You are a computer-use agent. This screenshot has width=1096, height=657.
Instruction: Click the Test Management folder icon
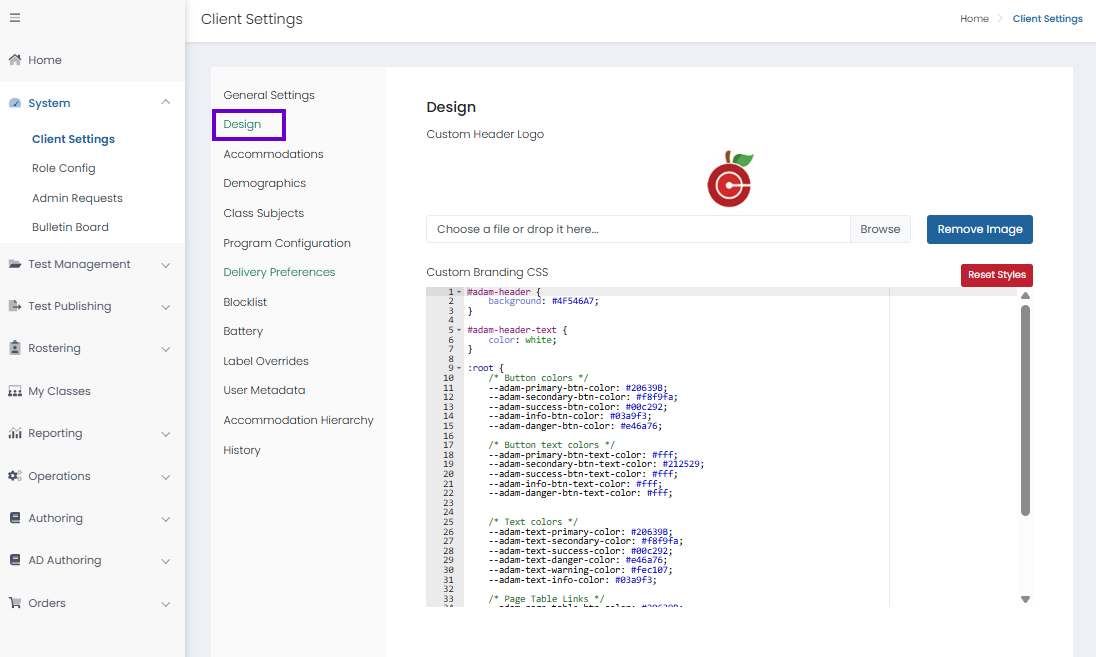15,264
